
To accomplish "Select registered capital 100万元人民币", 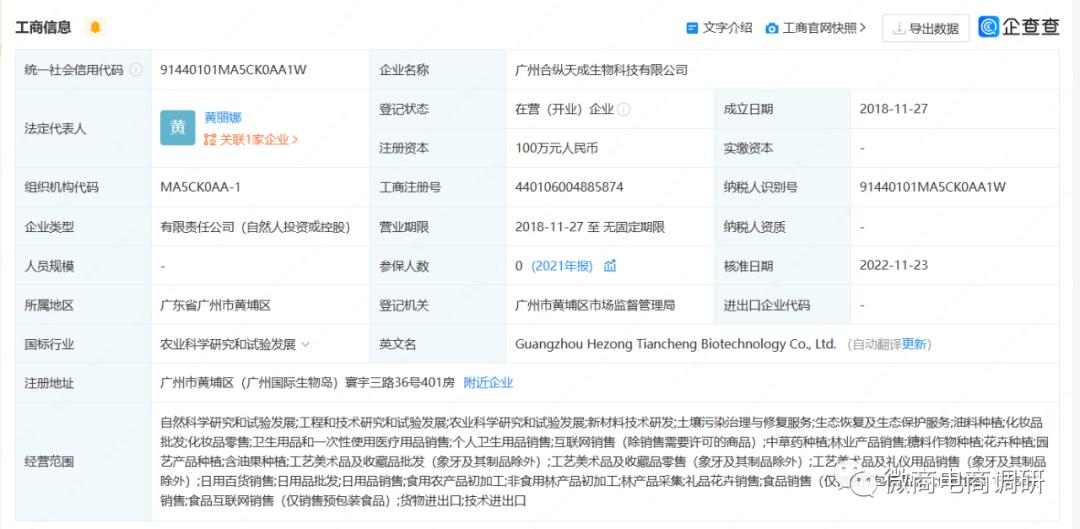I will pos(557,148).
